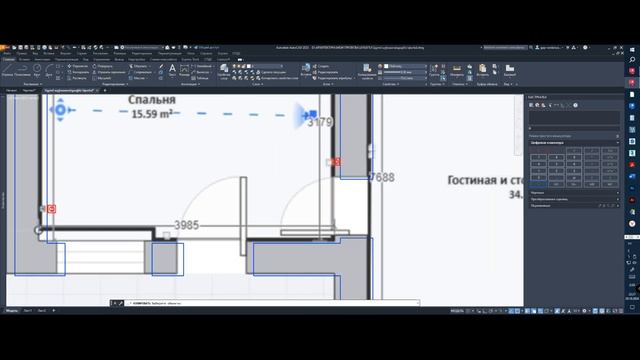Click the Повернуть rotate tool
The width and height of the screenshot is (640, 360).
click(102, 66)
